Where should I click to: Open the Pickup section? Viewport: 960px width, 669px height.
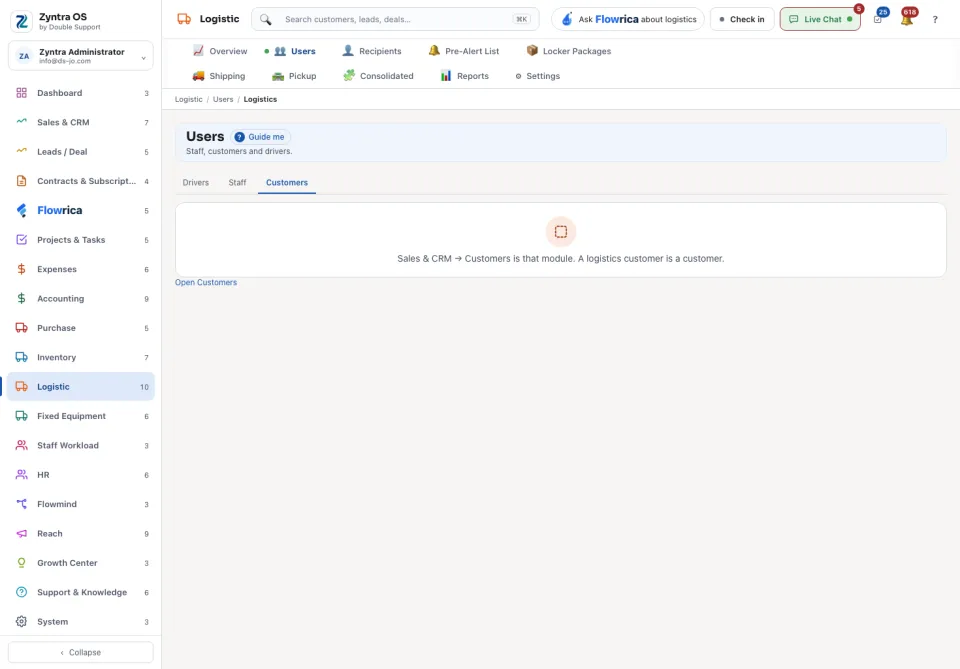pos(294,76)
